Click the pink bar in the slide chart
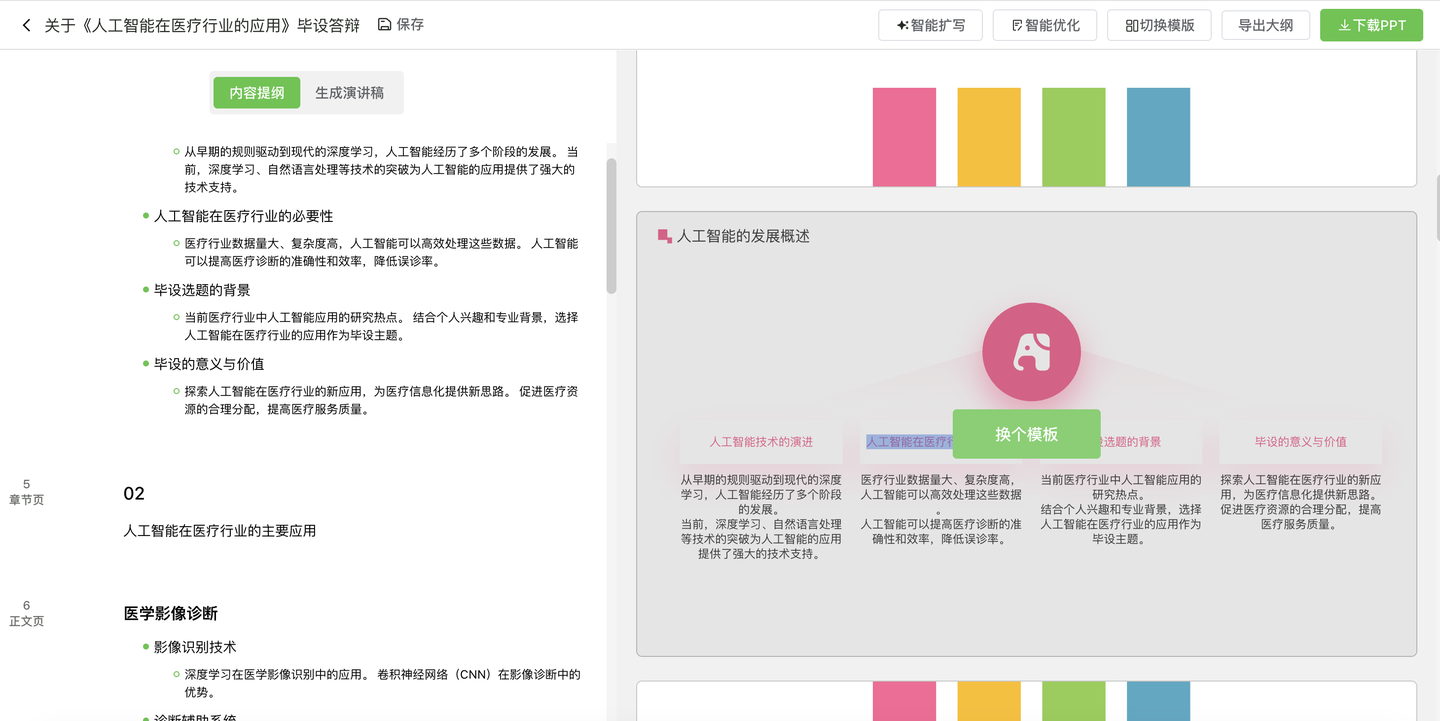 click(903, 136)
